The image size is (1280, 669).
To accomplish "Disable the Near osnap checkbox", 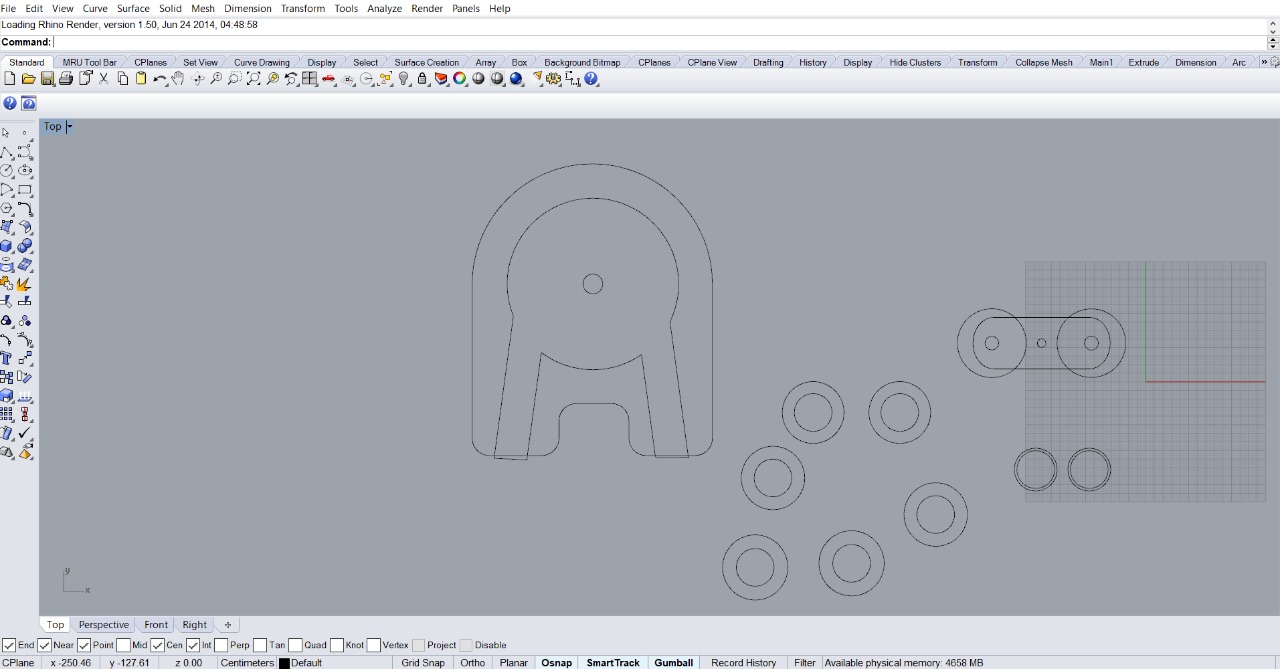I will 44,645.
